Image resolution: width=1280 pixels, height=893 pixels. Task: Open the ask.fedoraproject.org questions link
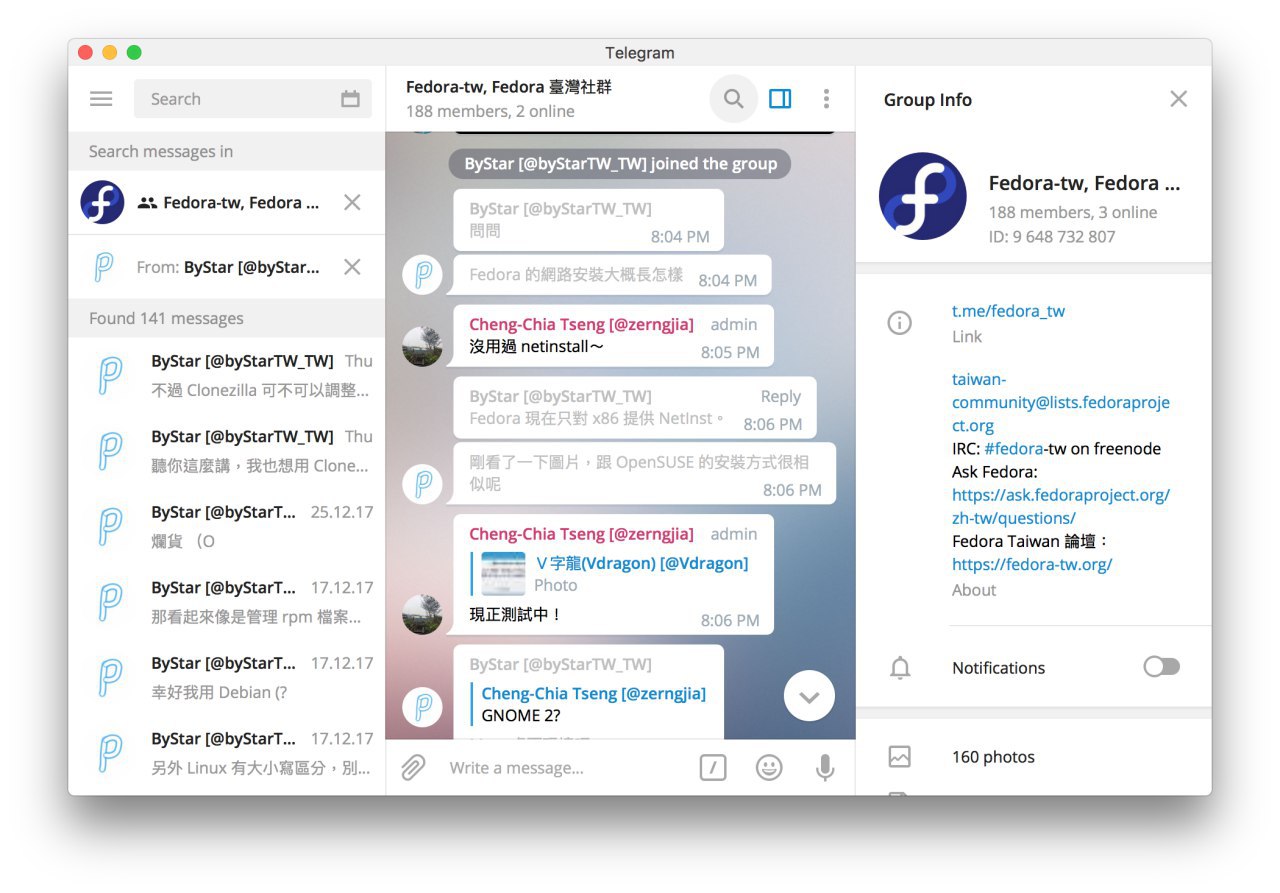point(1061,506)
